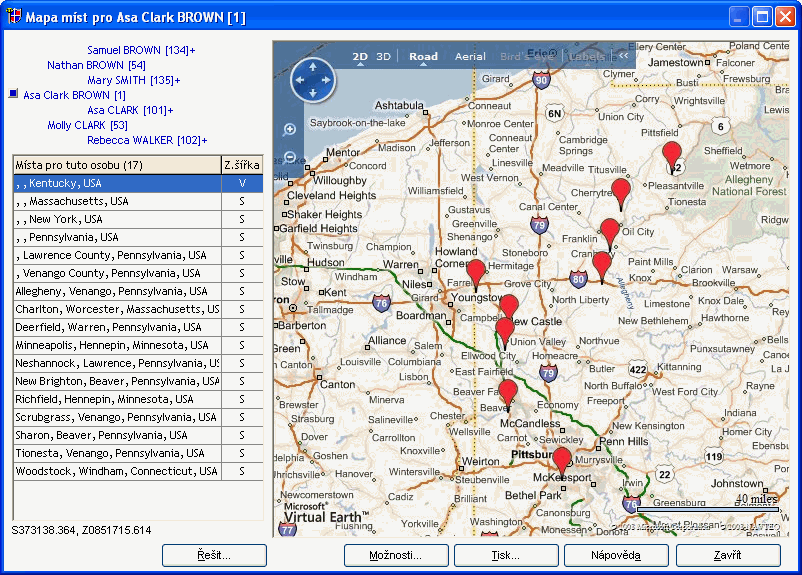This screenshot has height=575, width=802.
Task: Select Road map style
Action: pos(423,56)
